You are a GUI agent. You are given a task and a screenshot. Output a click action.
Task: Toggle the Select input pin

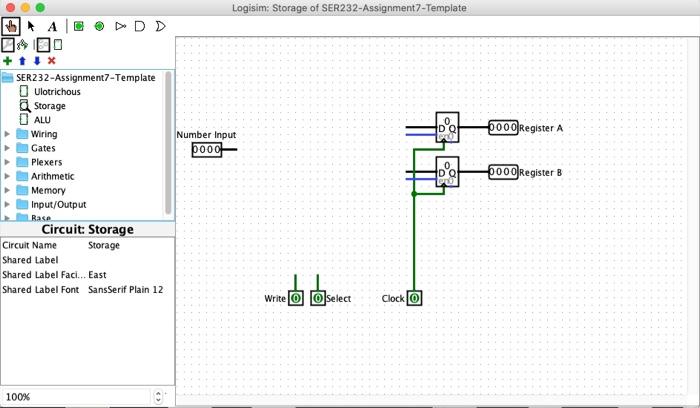[318, 298]
